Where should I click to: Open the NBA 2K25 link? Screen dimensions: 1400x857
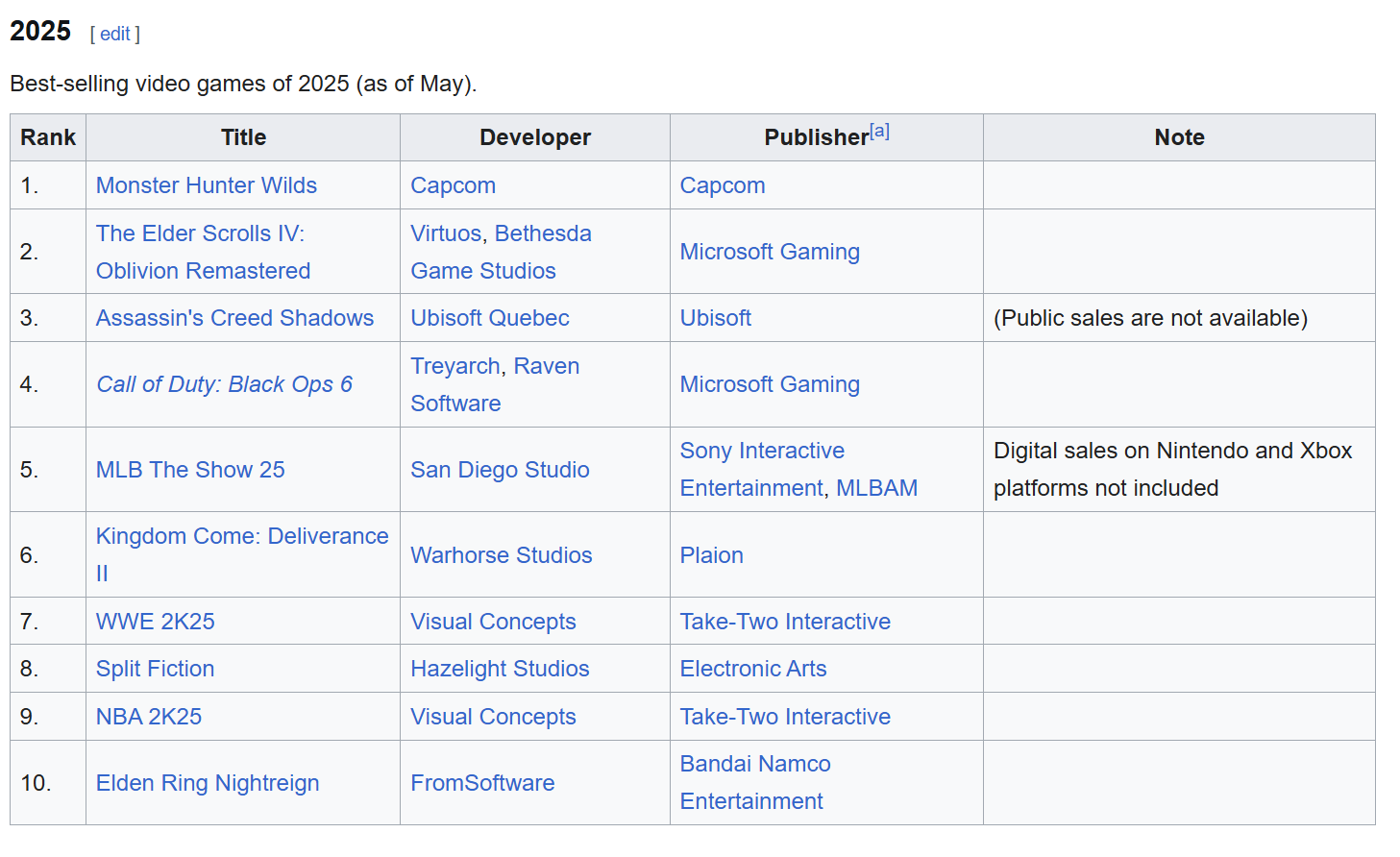click(149, 717)
